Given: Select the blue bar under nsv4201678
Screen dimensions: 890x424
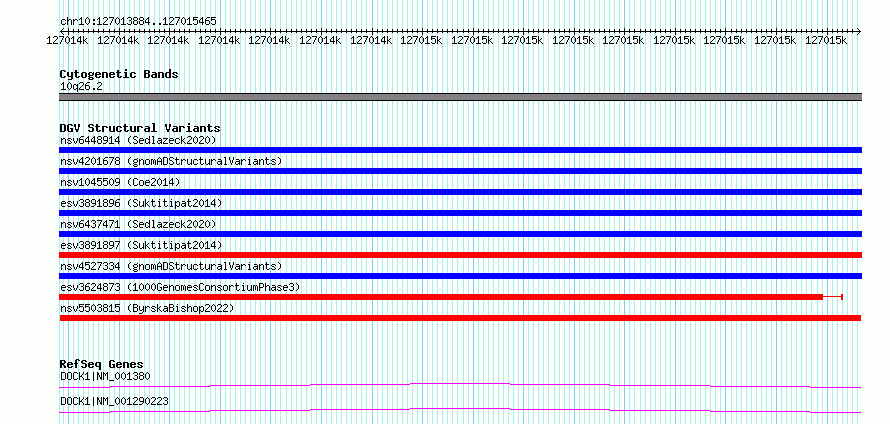Looking at the screenshot, I should coord(460,171).
